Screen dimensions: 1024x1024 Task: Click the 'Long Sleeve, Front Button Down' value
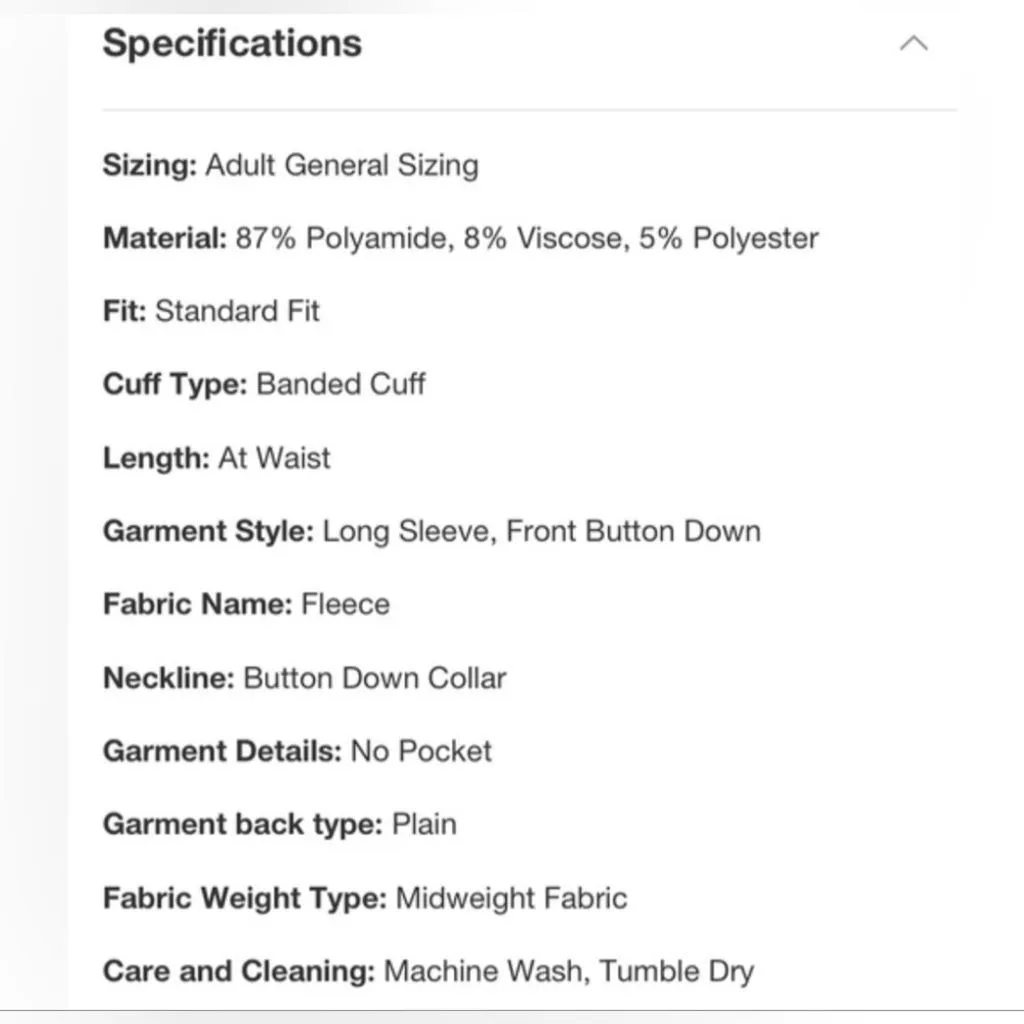[542, 531]
